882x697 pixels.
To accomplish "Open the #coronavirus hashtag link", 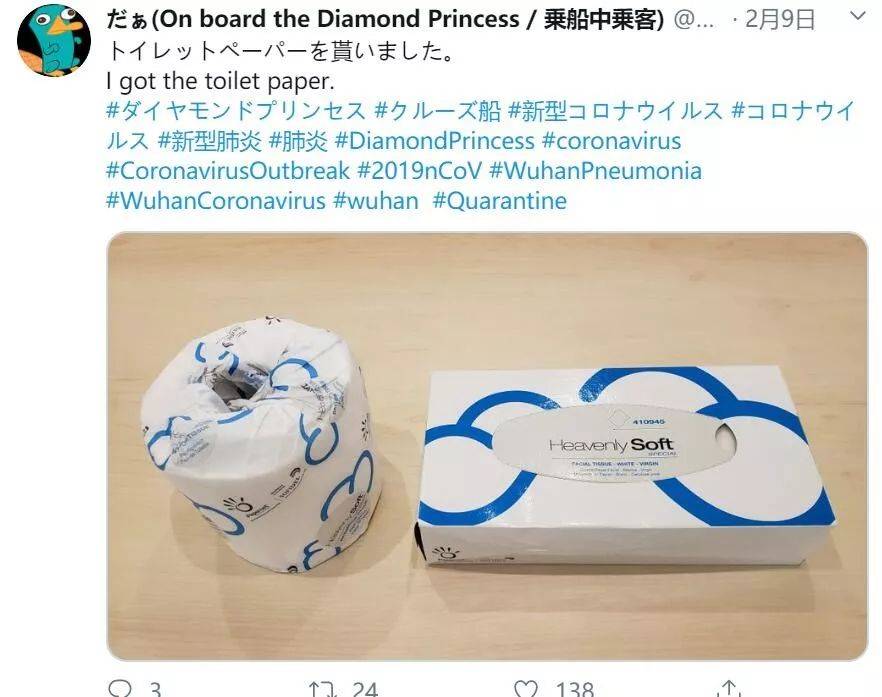I will pyautogui.click(x=611, y=141).
